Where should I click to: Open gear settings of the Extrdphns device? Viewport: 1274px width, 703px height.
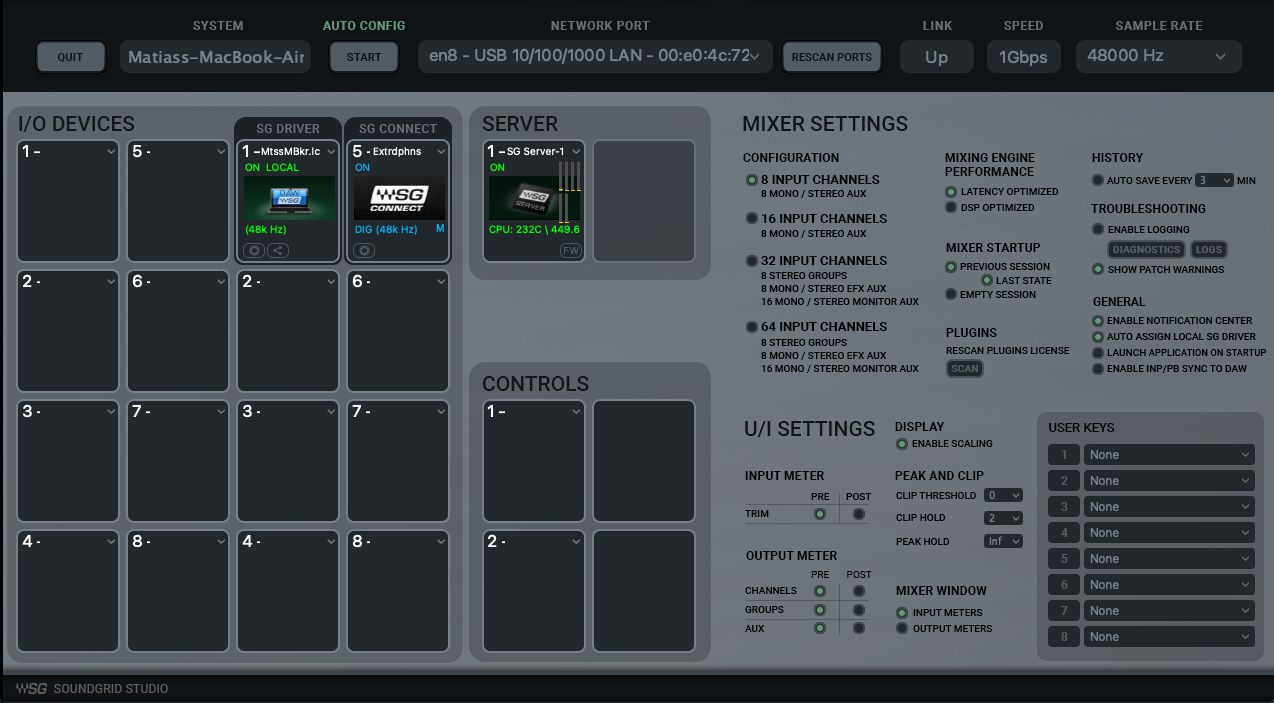coord(365,250)
